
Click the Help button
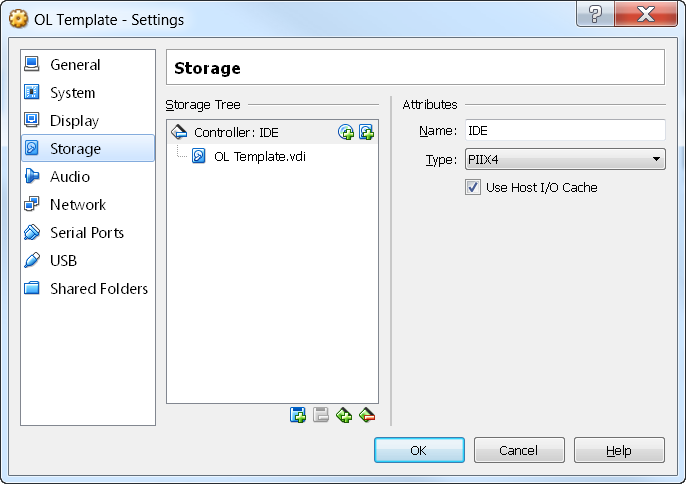(x=619, y=450)
